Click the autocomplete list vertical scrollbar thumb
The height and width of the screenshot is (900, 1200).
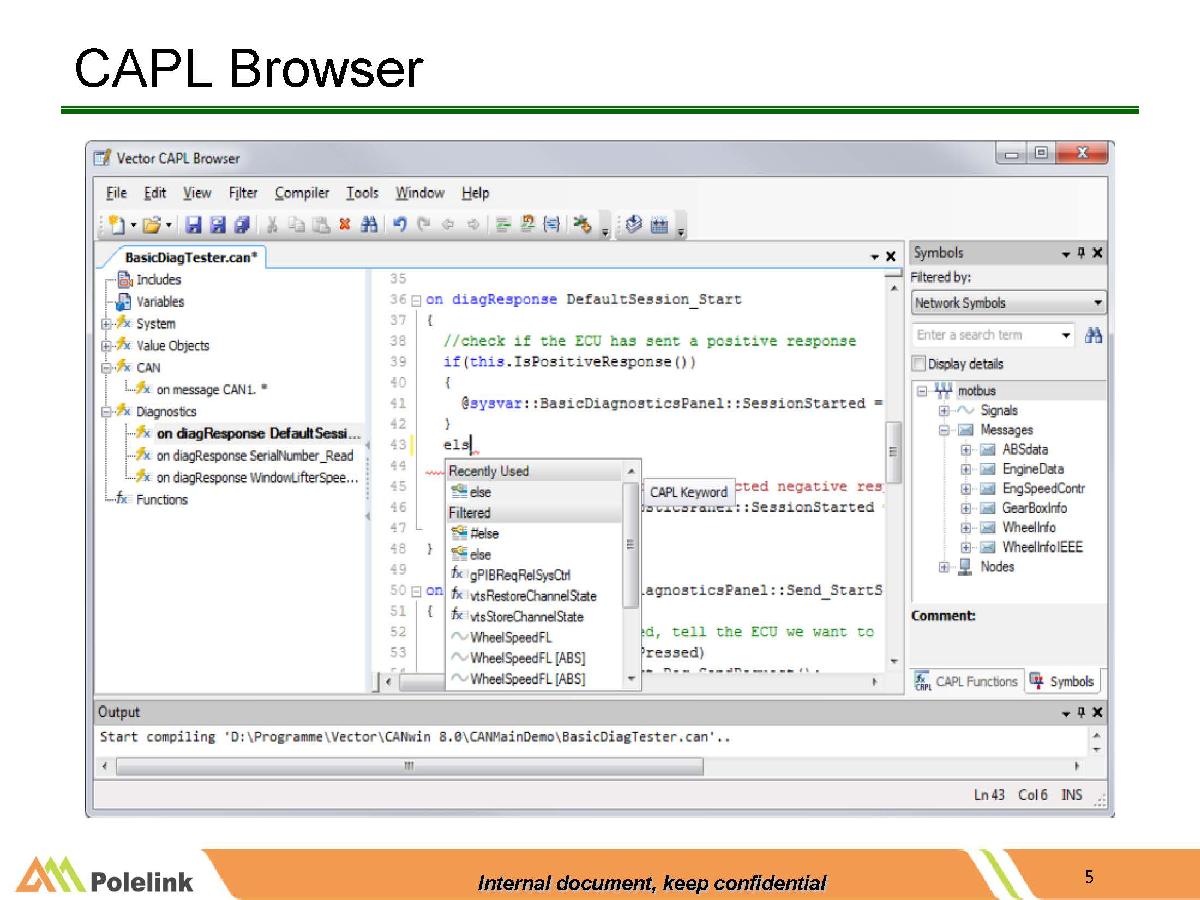(x=631, y=545)
